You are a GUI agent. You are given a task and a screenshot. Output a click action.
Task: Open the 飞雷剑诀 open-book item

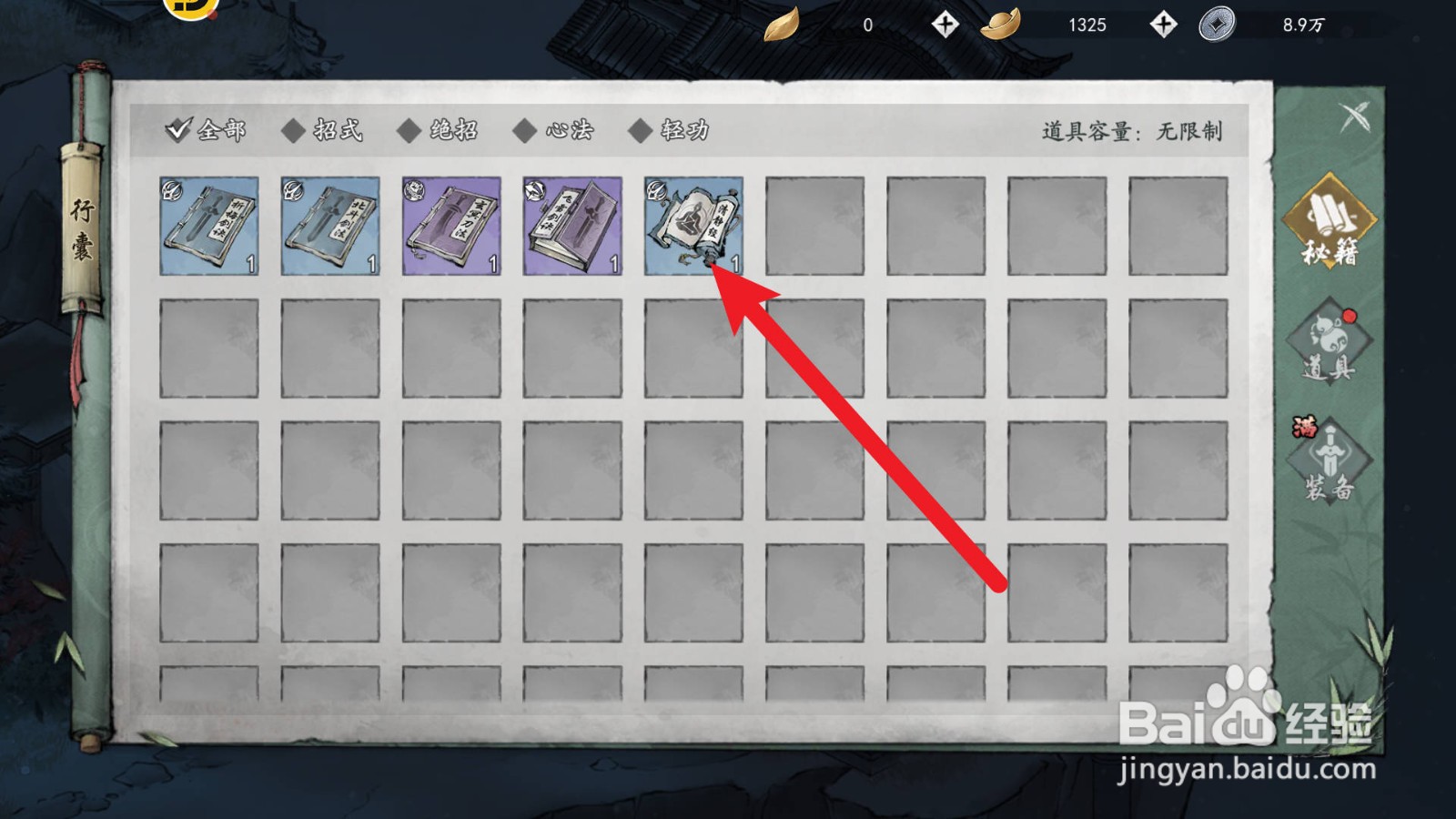tap(572, 226)
